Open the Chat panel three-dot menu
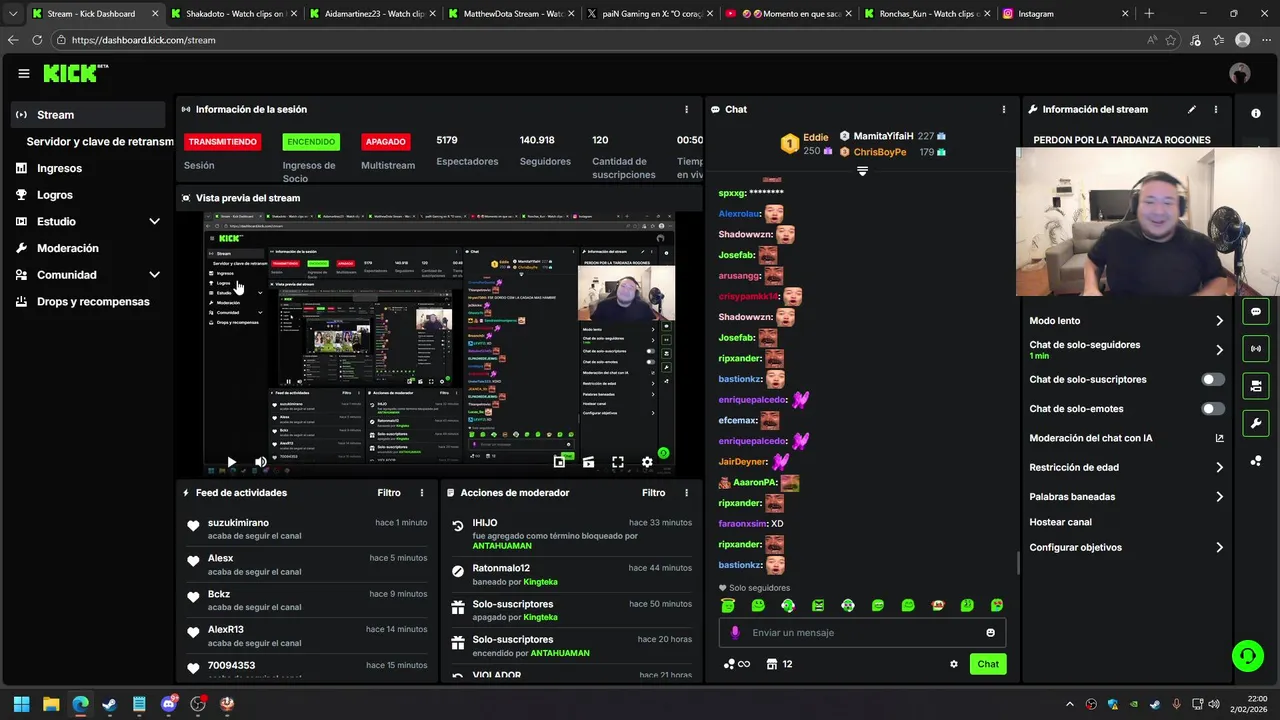Image resolution: width=1280 pixels, height=720 pixels. pyautogui.click(x=1004, y=109)
